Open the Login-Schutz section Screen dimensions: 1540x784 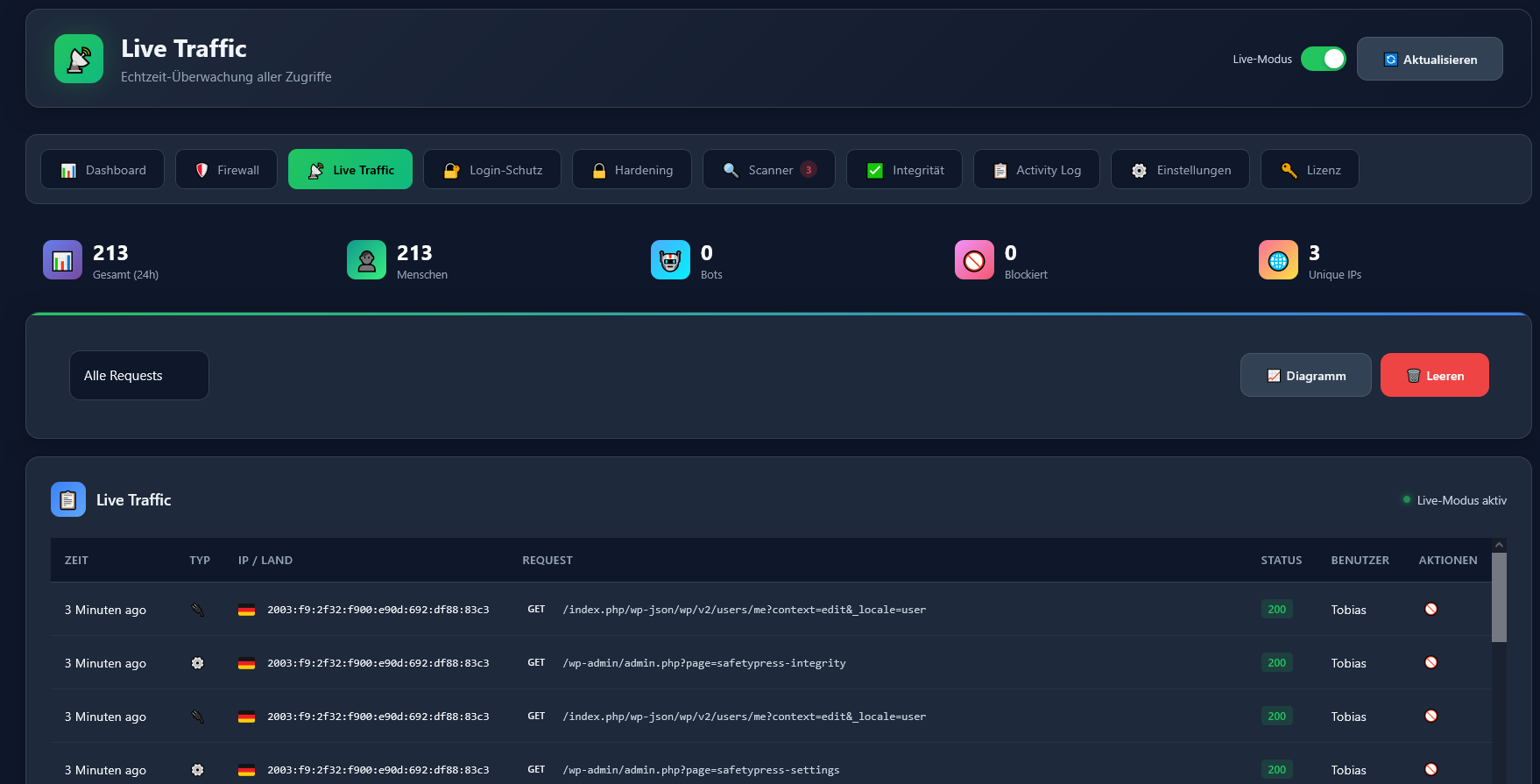click(491, 169)
